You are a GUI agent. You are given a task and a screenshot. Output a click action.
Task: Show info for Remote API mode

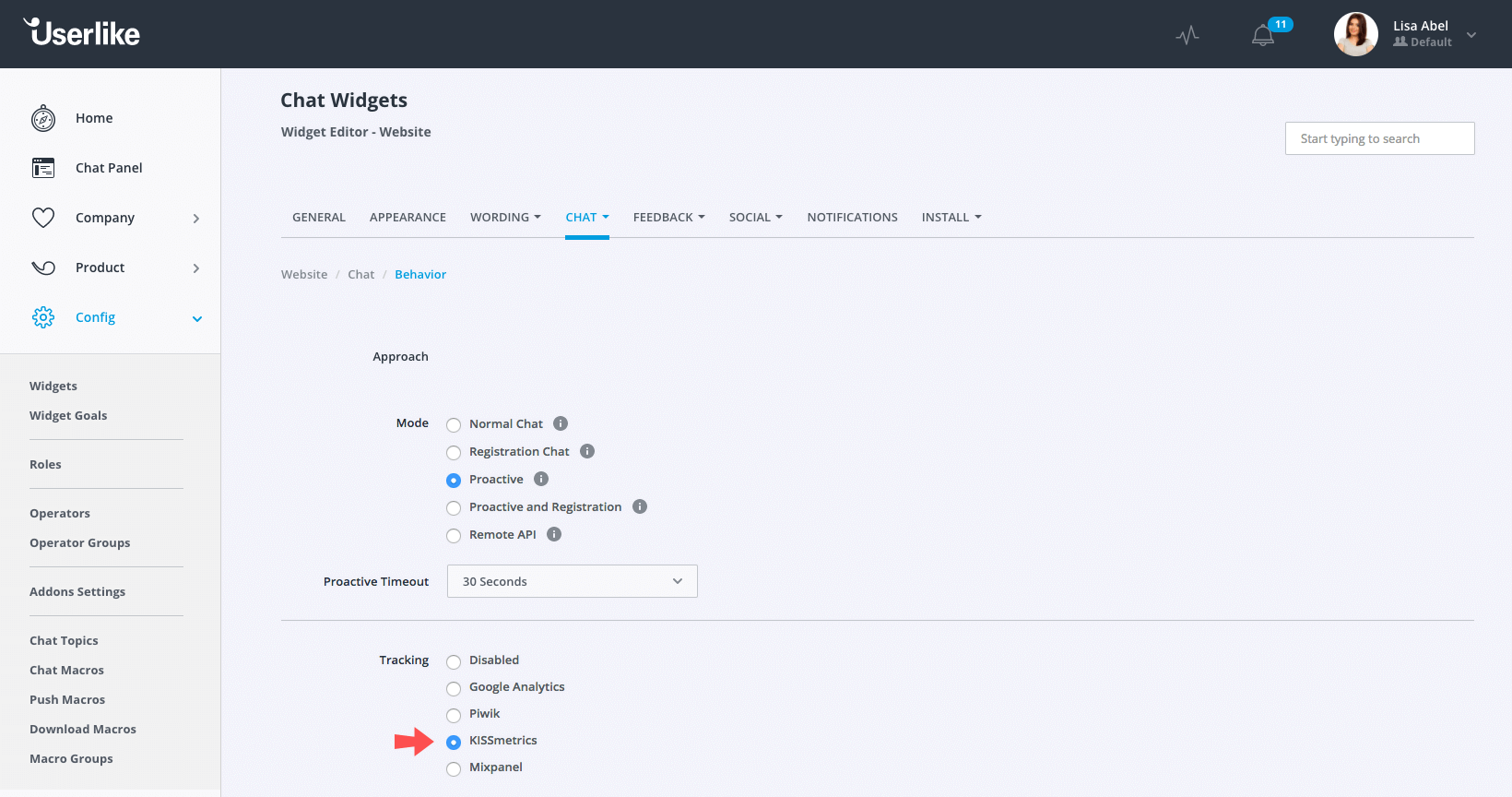pyautogui.click(x=554, y=534)
